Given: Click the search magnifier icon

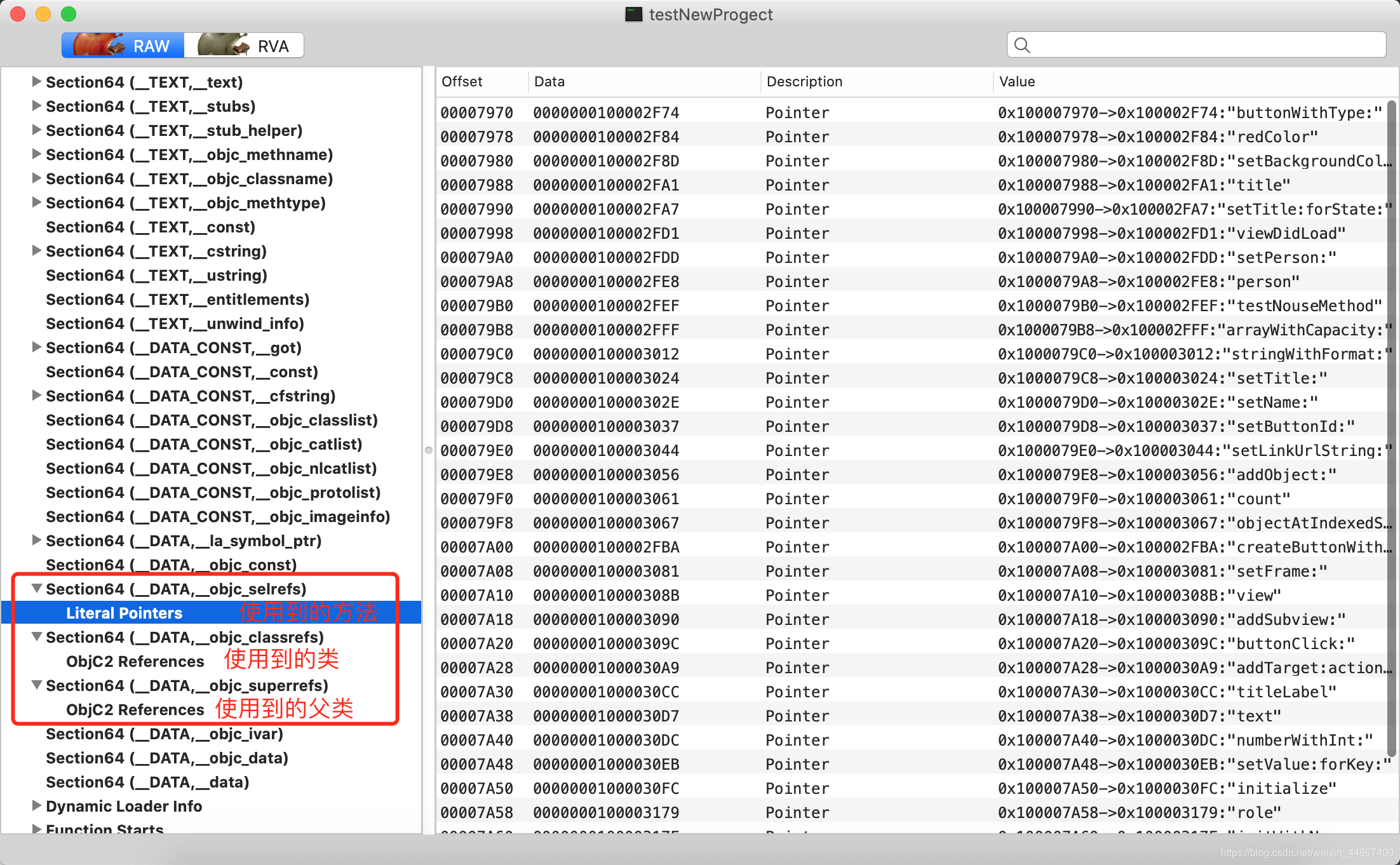Looking at the screenshot, I should pyautogui.click(x=1022, y=45).
